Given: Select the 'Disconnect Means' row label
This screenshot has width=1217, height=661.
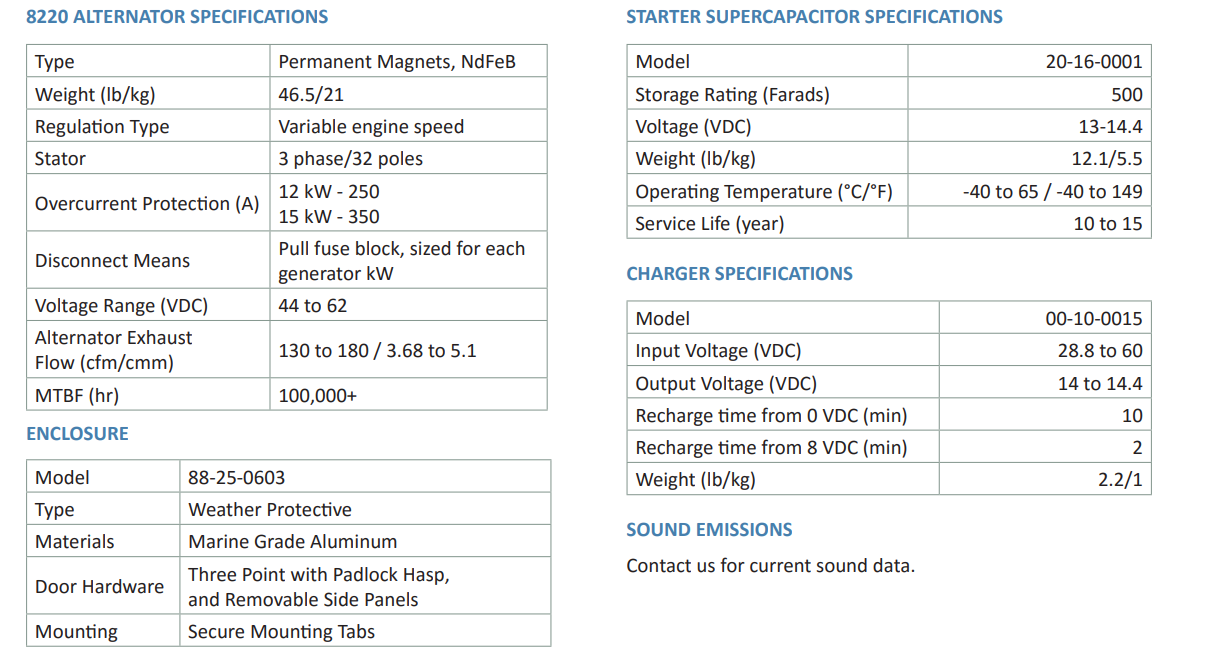Looking at the screenshot, I should [x=112, y=261].
